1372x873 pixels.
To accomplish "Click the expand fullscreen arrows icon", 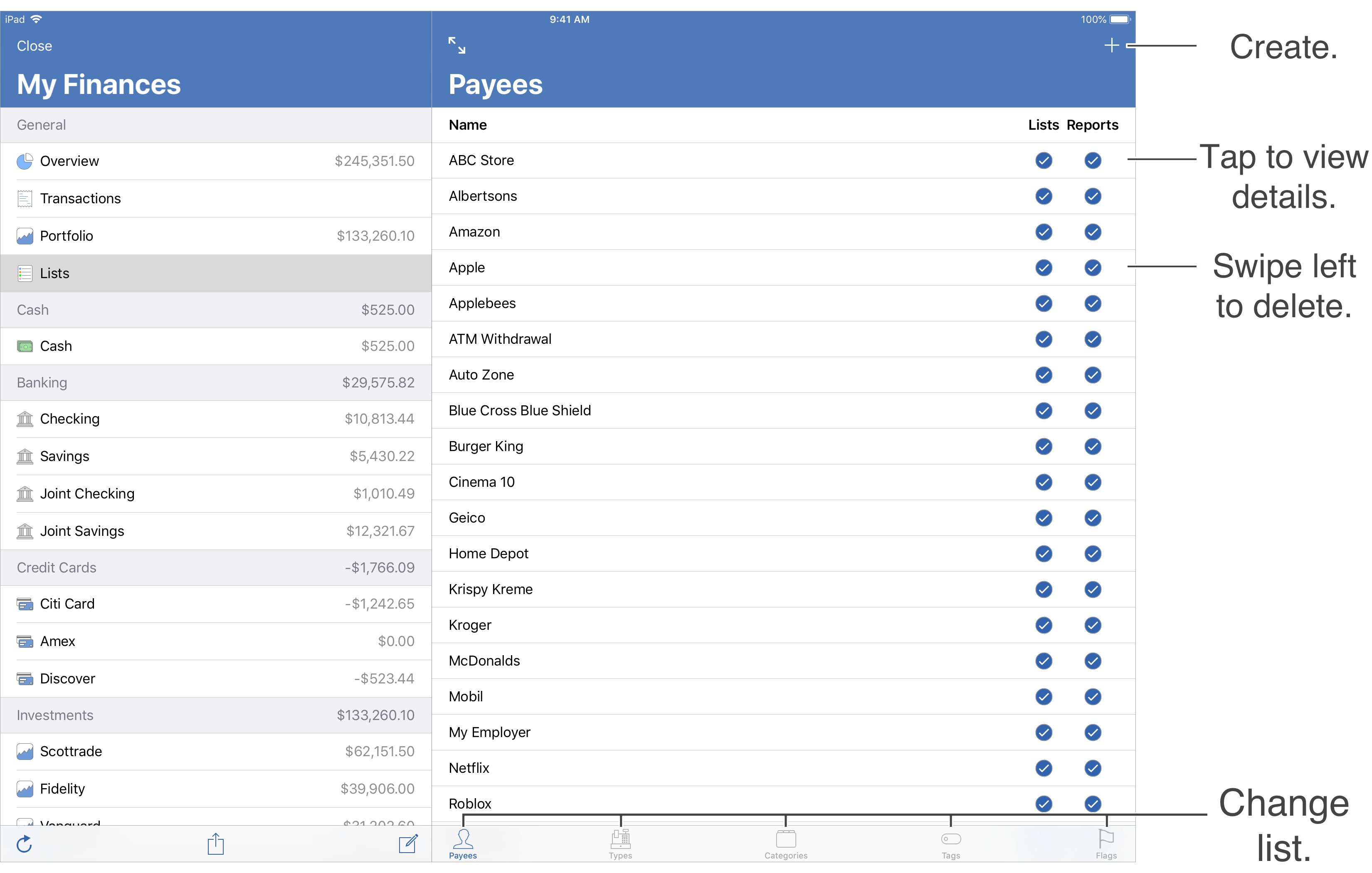I will (x=457, y=46).
